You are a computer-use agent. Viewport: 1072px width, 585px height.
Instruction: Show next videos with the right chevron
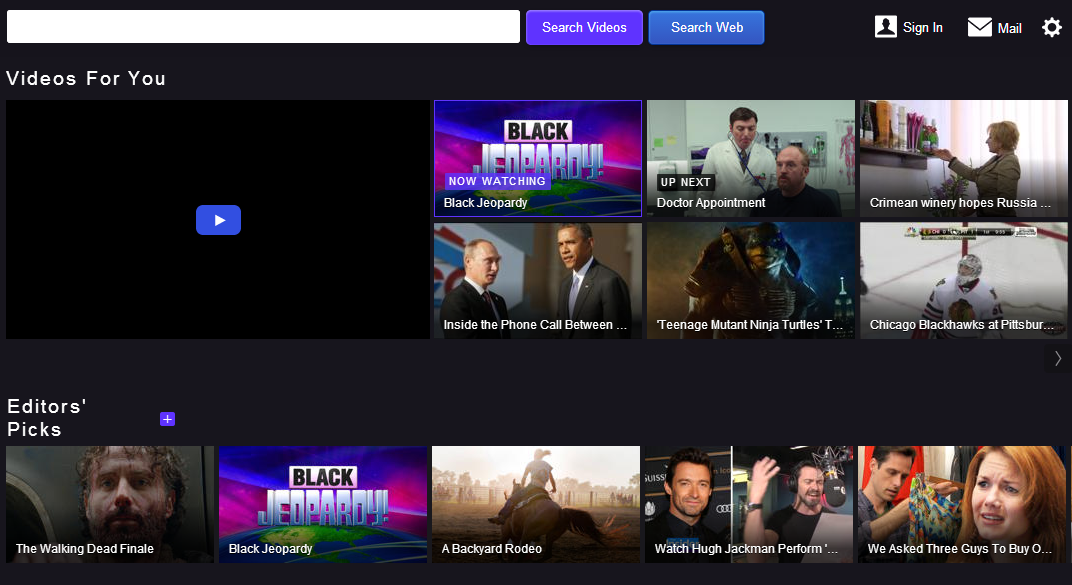click(1058, 358)
